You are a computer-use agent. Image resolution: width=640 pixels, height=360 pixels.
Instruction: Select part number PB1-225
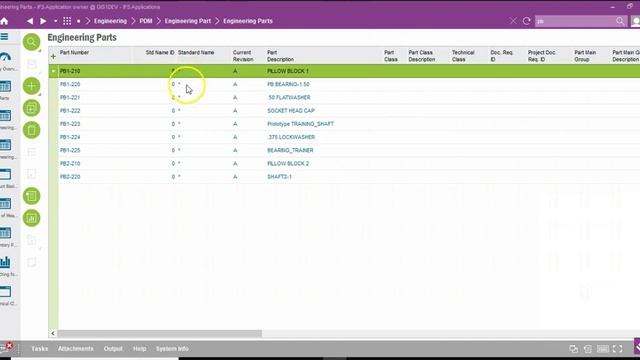tap(70, 150)
